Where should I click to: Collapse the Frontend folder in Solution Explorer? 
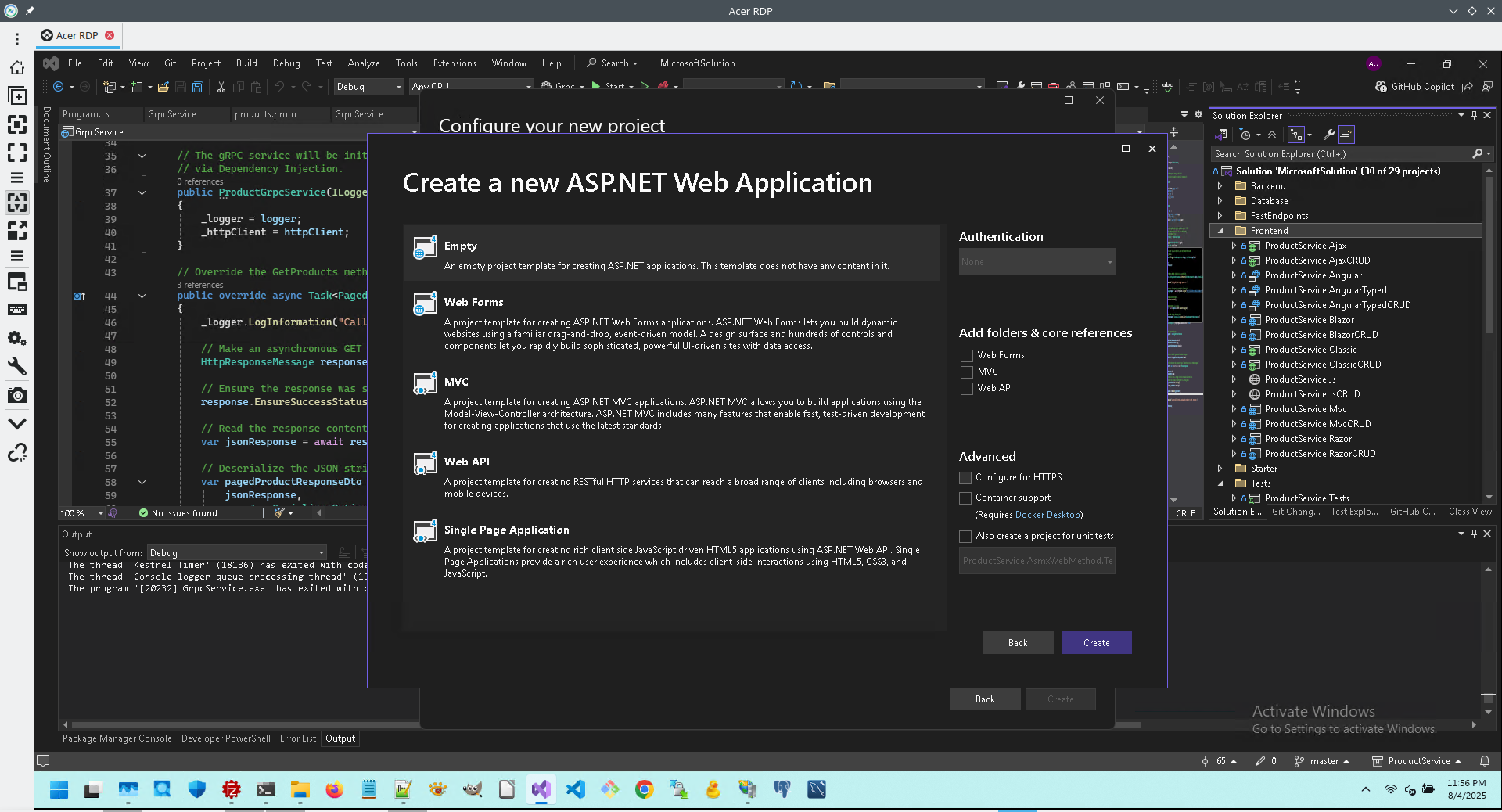click(1220, 231)
